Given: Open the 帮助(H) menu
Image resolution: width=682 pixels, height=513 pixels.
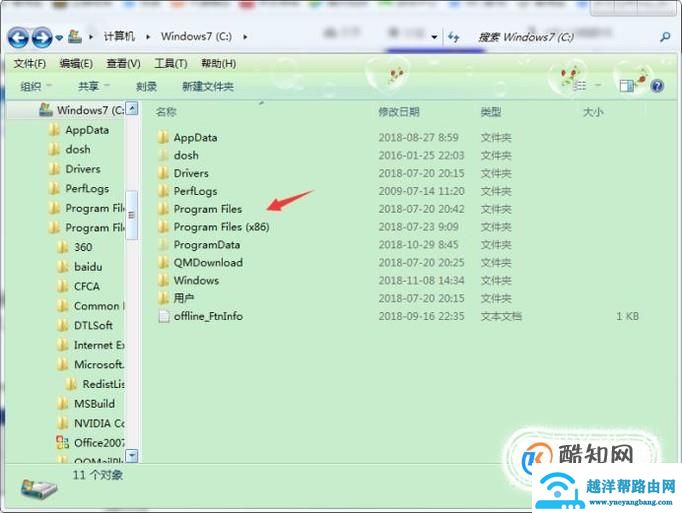Looking at the screenshot, I should [218, 64].
